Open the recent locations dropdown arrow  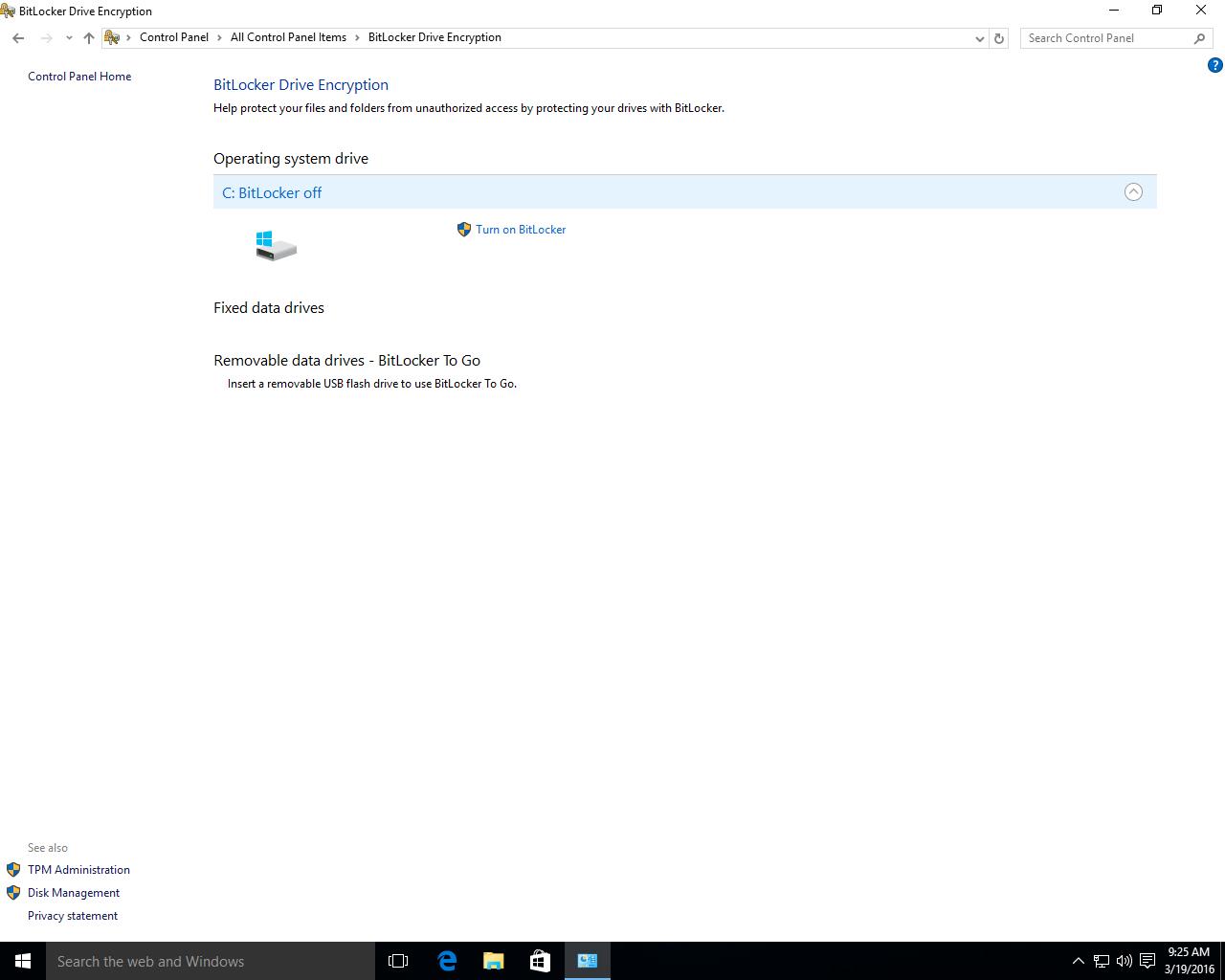pyautogui.click(x=69, y=38)
